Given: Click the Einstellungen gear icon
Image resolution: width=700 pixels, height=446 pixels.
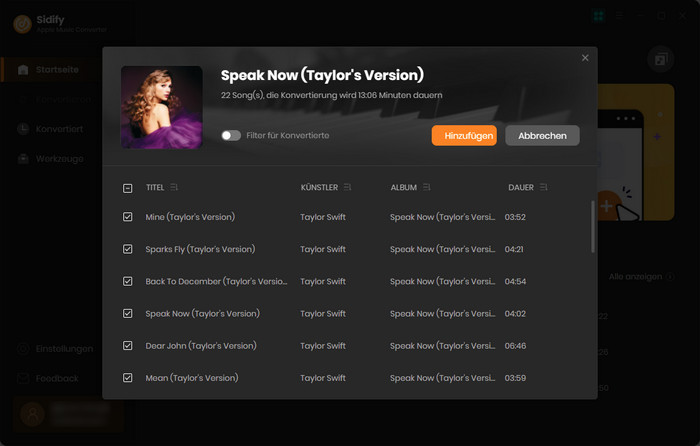Looking at the screenshot, I should coord(23,349).
